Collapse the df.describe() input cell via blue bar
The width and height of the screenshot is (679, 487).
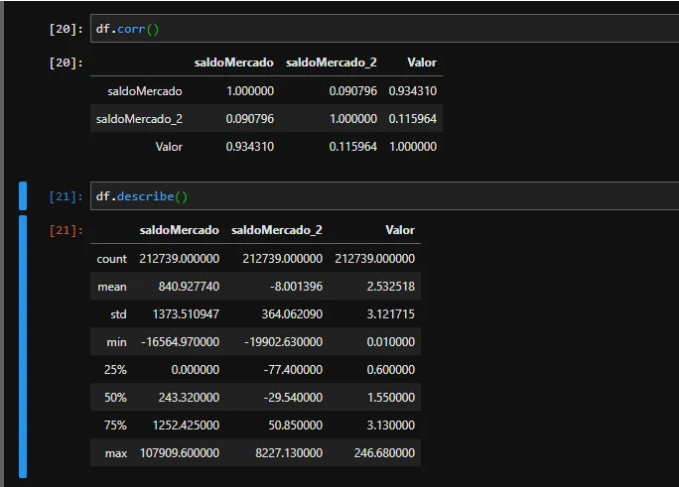[x=23, y=196]
